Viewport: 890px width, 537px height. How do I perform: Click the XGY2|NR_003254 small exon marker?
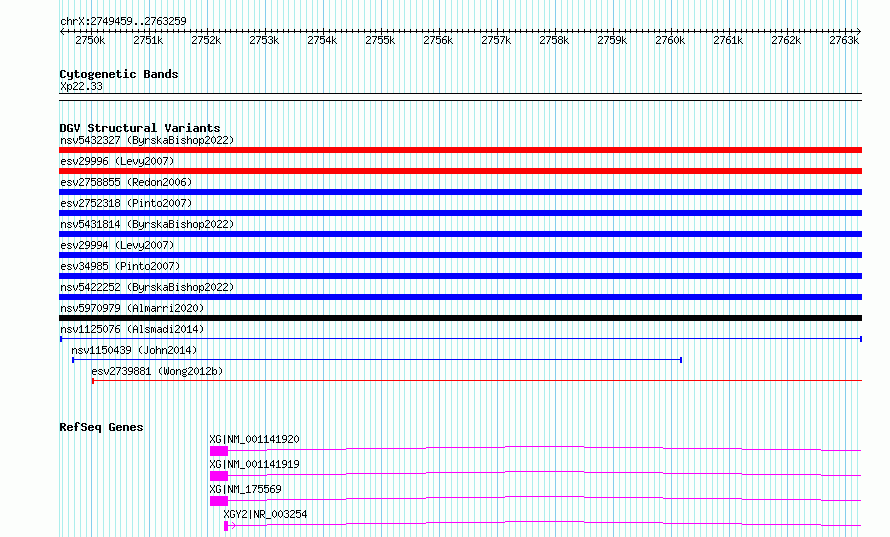[226, 526]
